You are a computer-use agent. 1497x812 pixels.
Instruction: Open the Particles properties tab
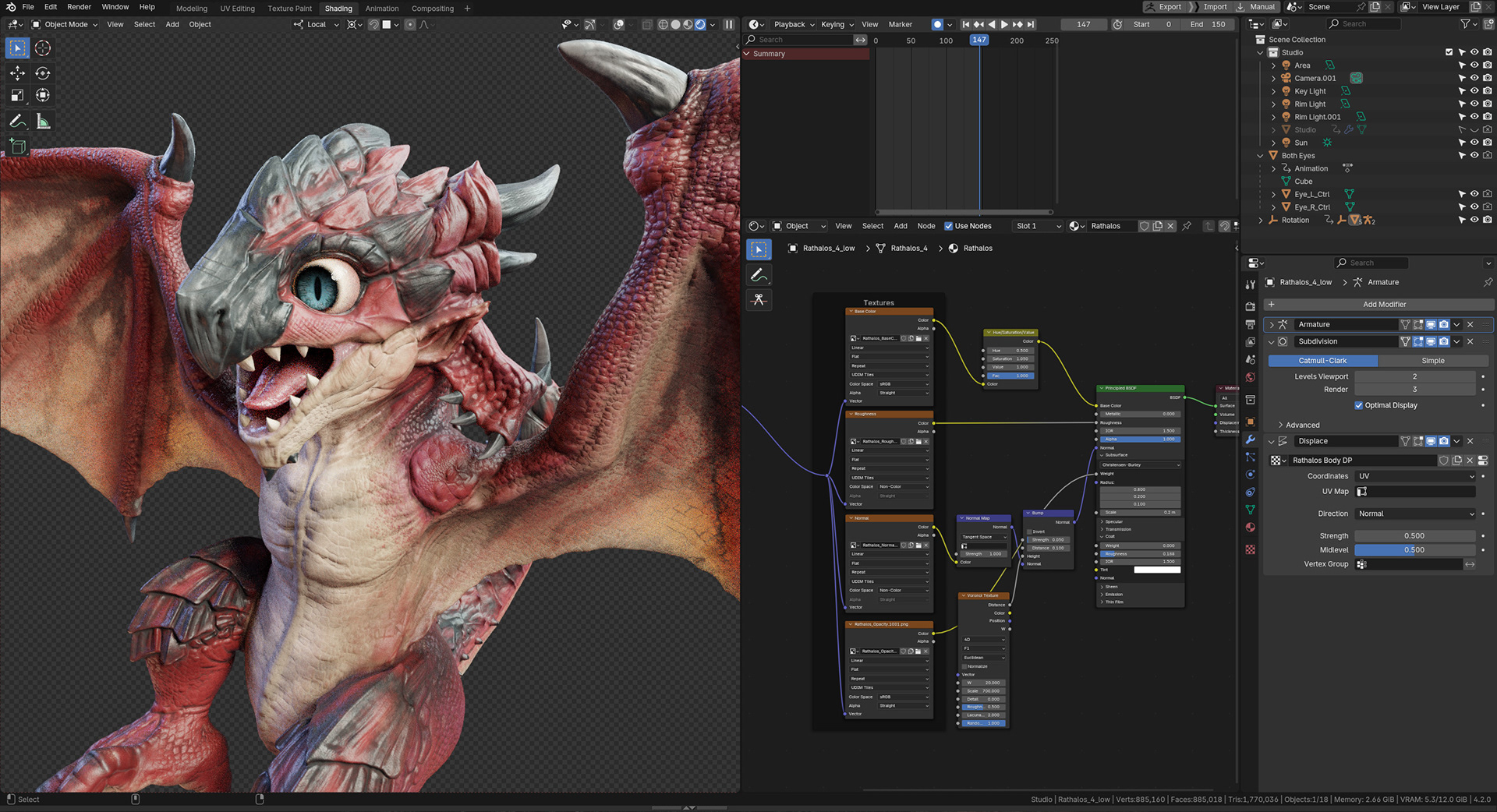click(1251, 457)
